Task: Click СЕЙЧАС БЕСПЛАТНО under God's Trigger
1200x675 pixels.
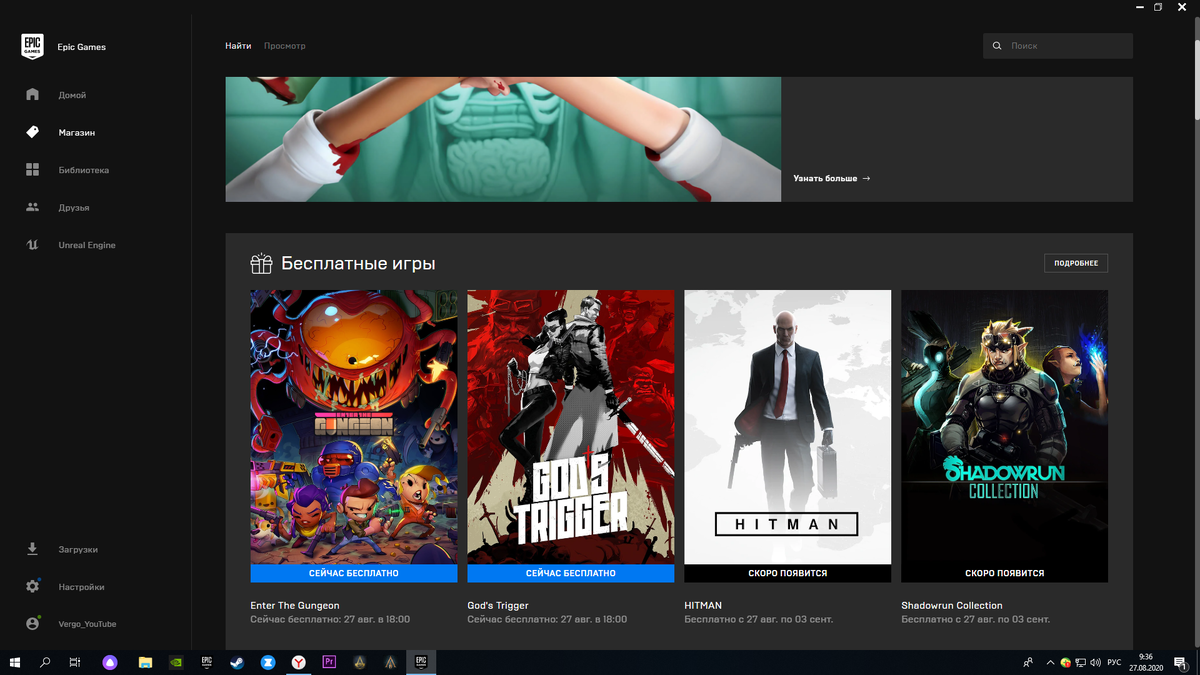Action: [x=571, y=573]
